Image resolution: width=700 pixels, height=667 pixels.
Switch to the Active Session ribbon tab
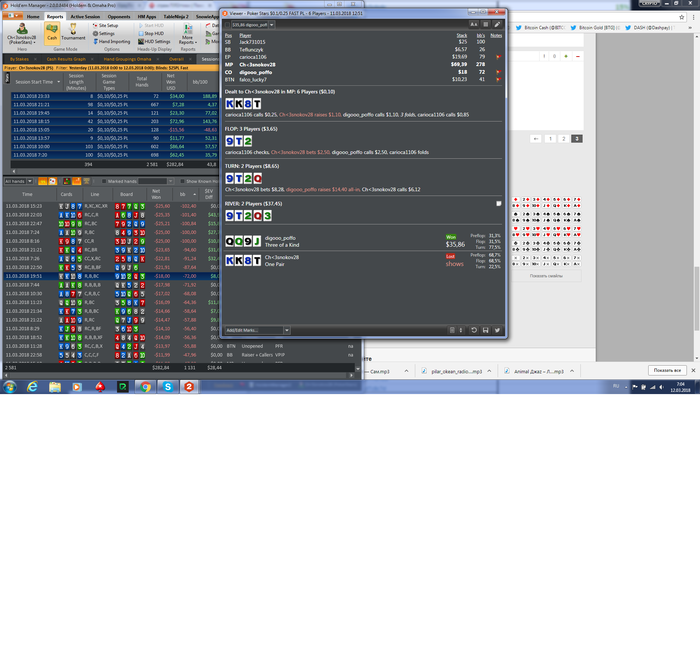coord(85,17)
